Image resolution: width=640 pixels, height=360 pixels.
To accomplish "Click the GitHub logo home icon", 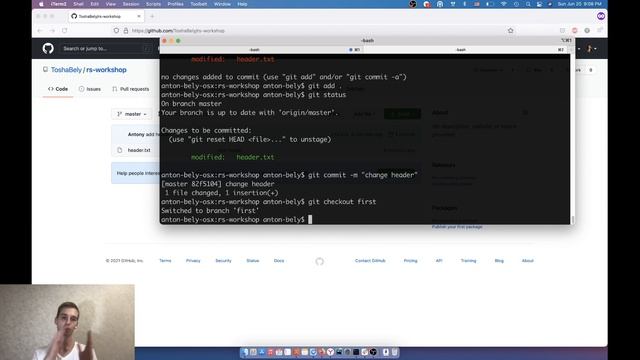I will coord(48,49).
